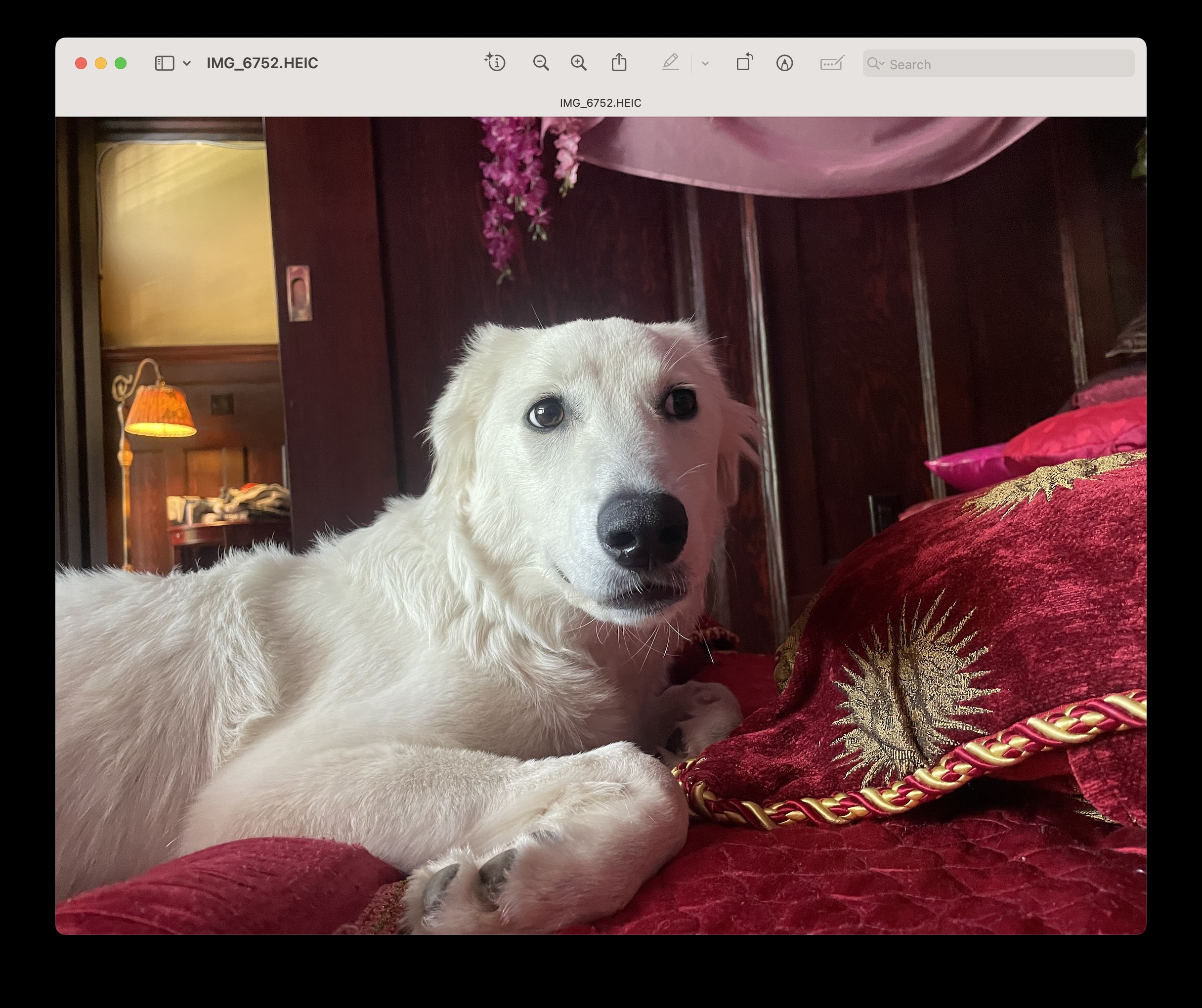Open highlight color dropdown arrow

tap(705, 64)
